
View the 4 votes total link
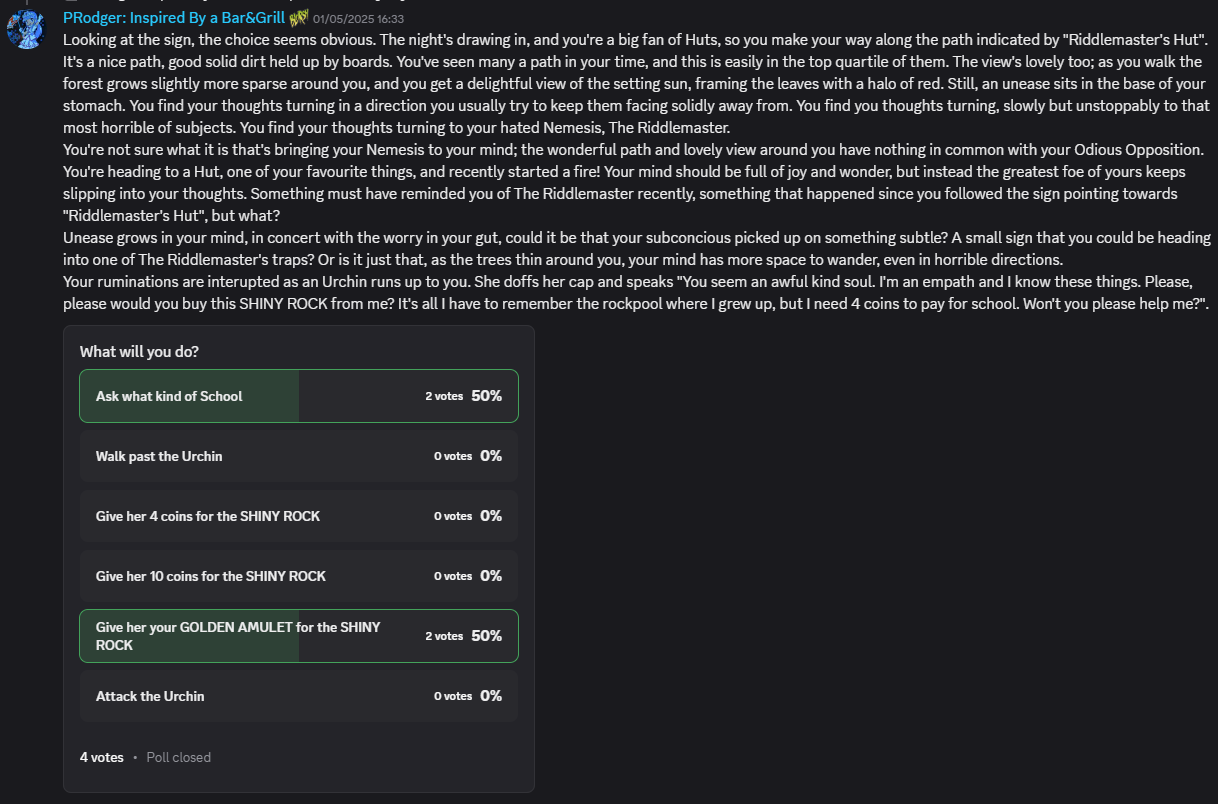(101, 757)
